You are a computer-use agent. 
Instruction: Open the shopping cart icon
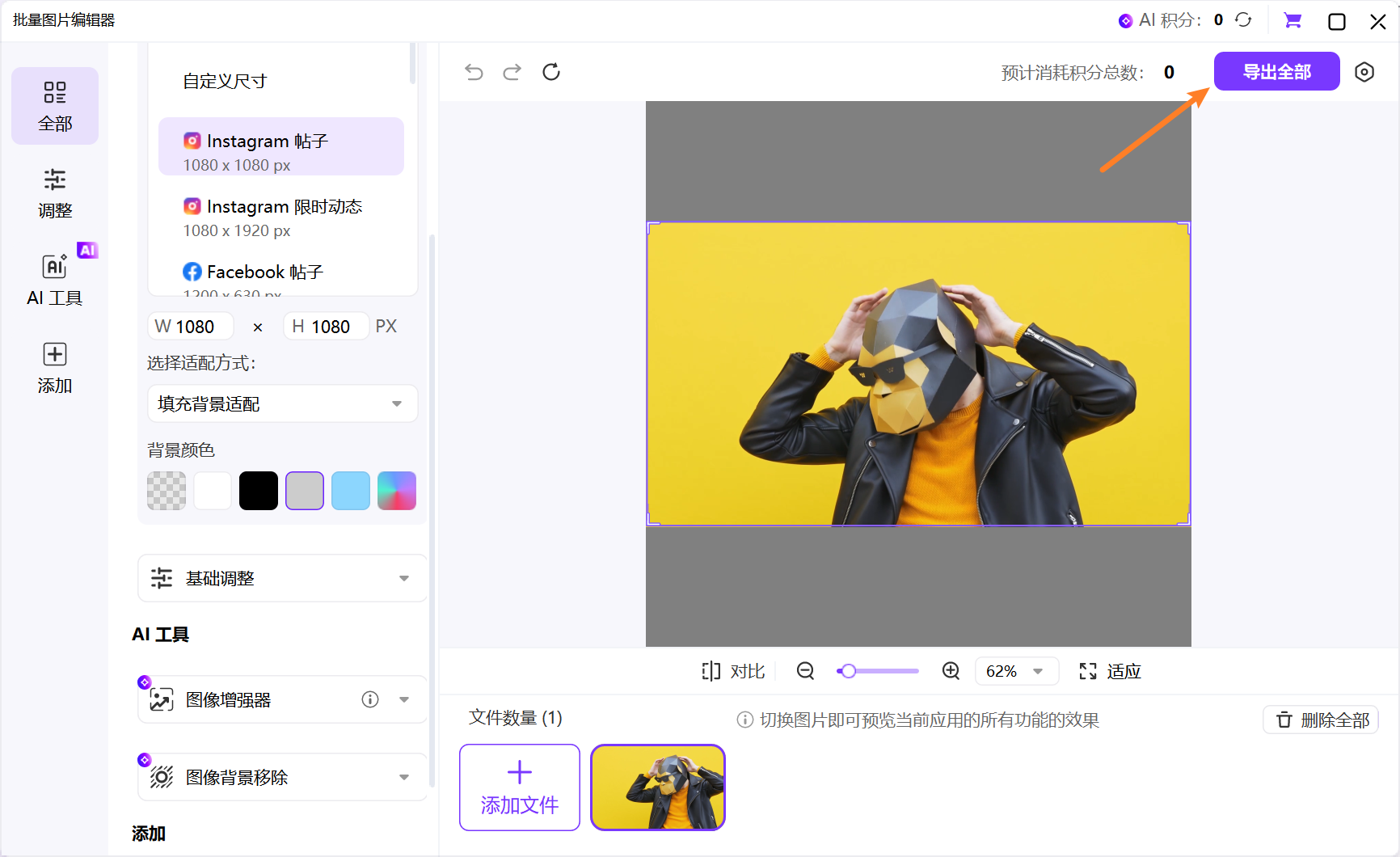point(1293,20)
